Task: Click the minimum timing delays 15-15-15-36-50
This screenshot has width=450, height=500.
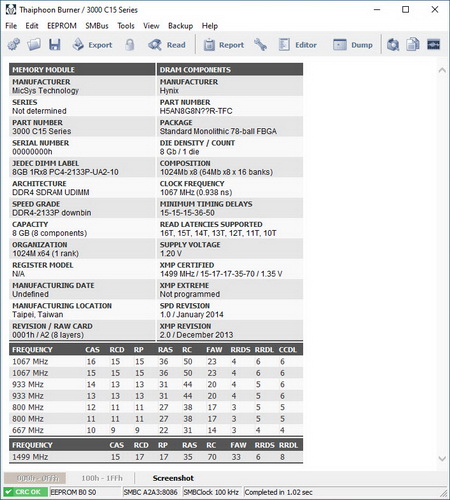Action: pyautogui.click(x=187, y=213)
